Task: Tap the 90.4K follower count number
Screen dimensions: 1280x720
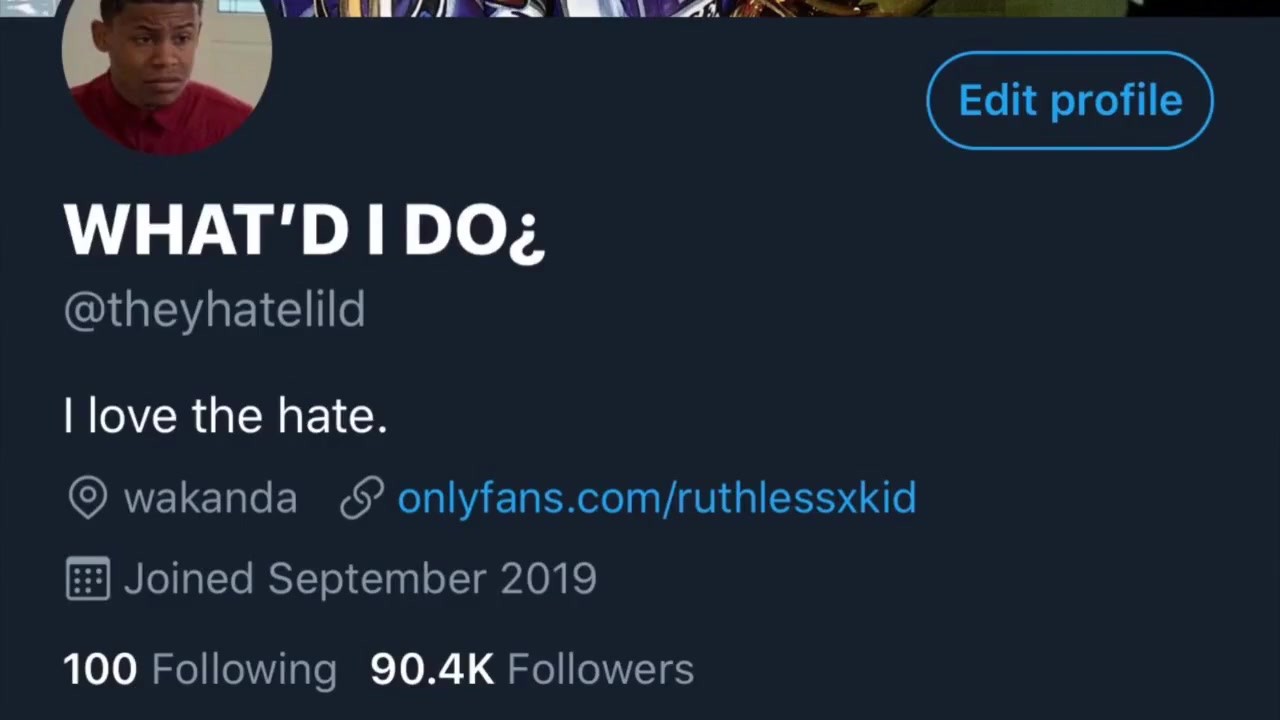Action: pyautogui.click(x=432, y=669)
